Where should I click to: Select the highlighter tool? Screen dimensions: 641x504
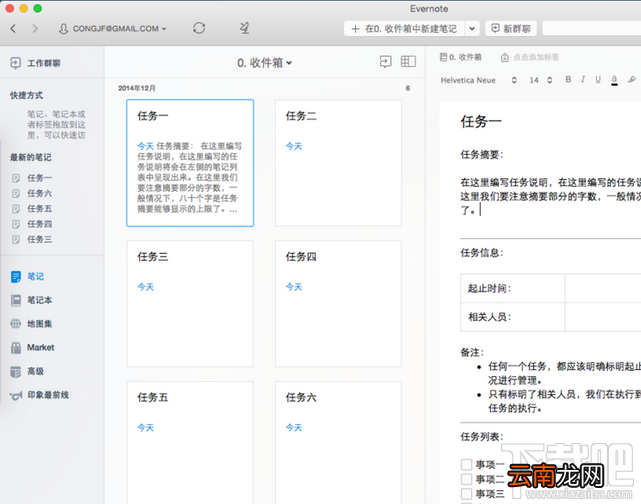point(632,79)
